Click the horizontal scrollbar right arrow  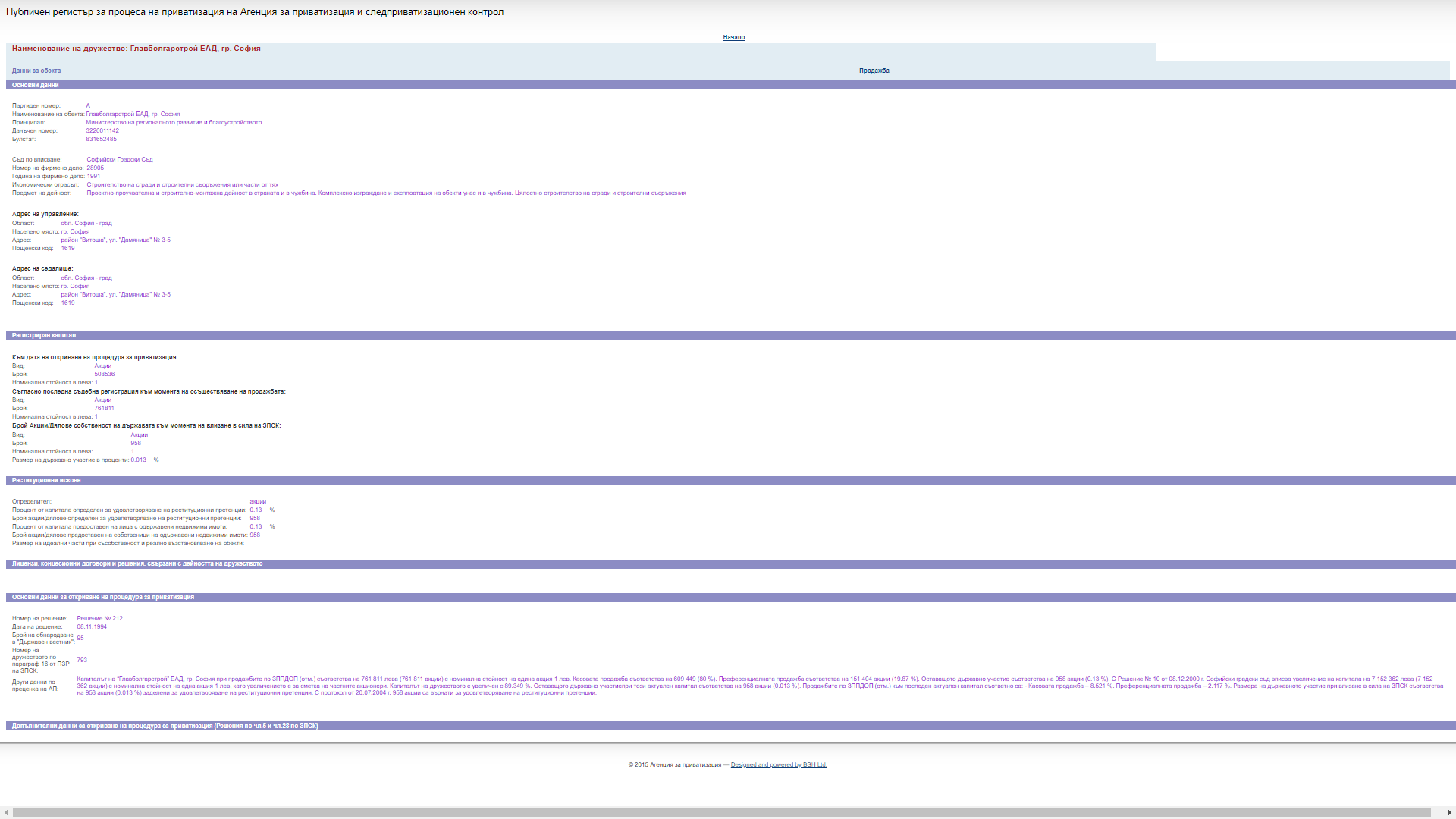tap(1449, 813)
